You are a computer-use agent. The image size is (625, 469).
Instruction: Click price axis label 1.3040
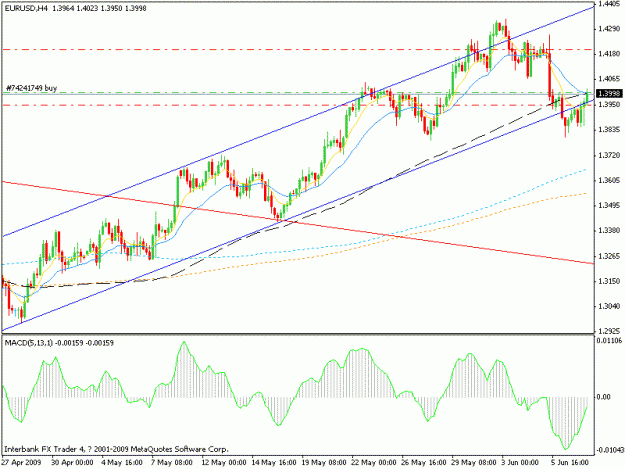pos(610,306)
